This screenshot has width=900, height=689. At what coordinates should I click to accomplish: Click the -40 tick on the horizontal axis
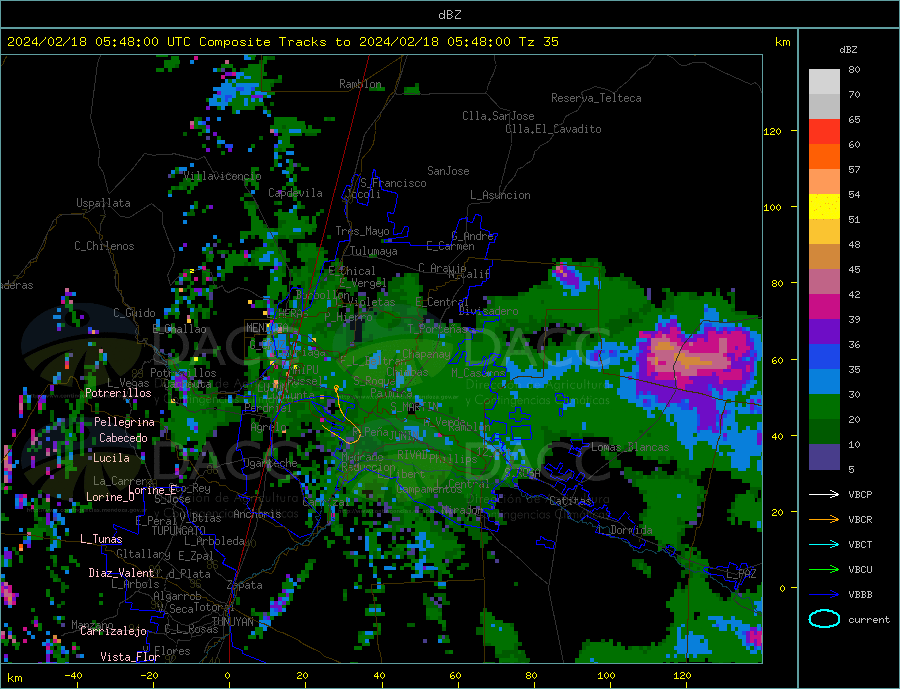73,675
